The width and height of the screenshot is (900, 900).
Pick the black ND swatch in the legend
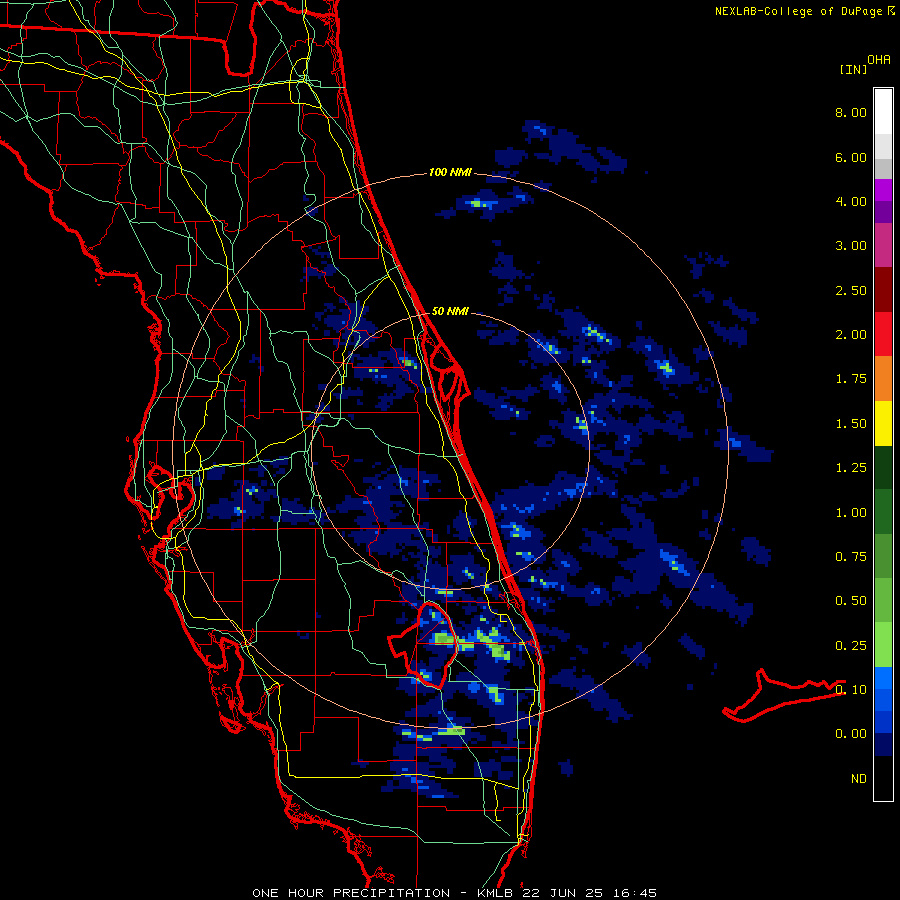coord(883,778)
